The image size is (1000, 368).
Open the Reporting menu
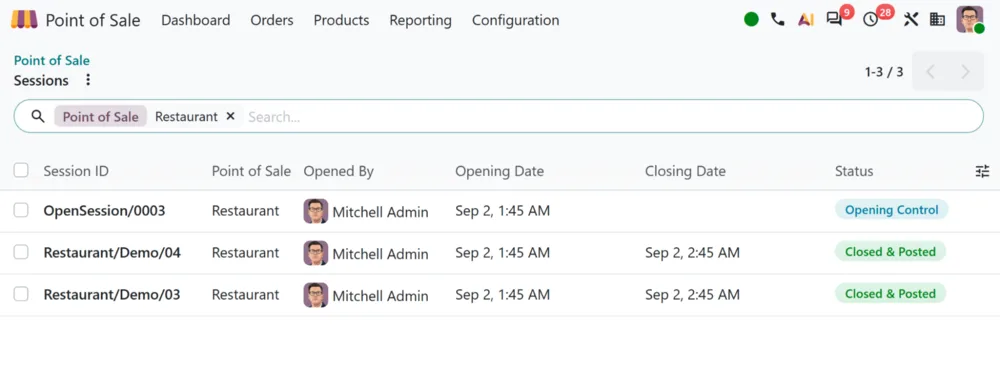point(420,20)
